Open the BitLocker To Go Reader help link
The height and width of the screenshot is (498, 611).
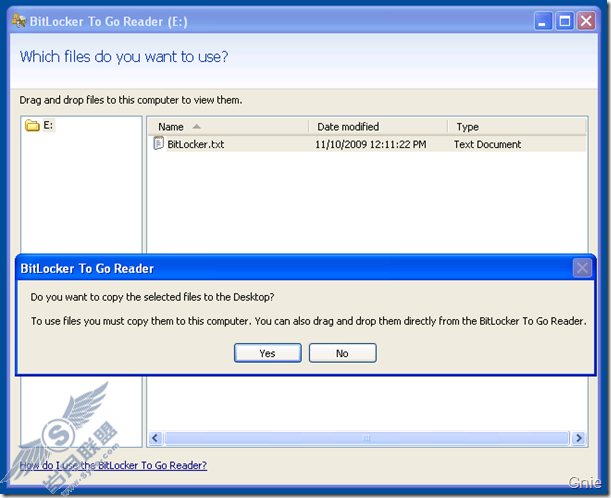click(113, 465)
